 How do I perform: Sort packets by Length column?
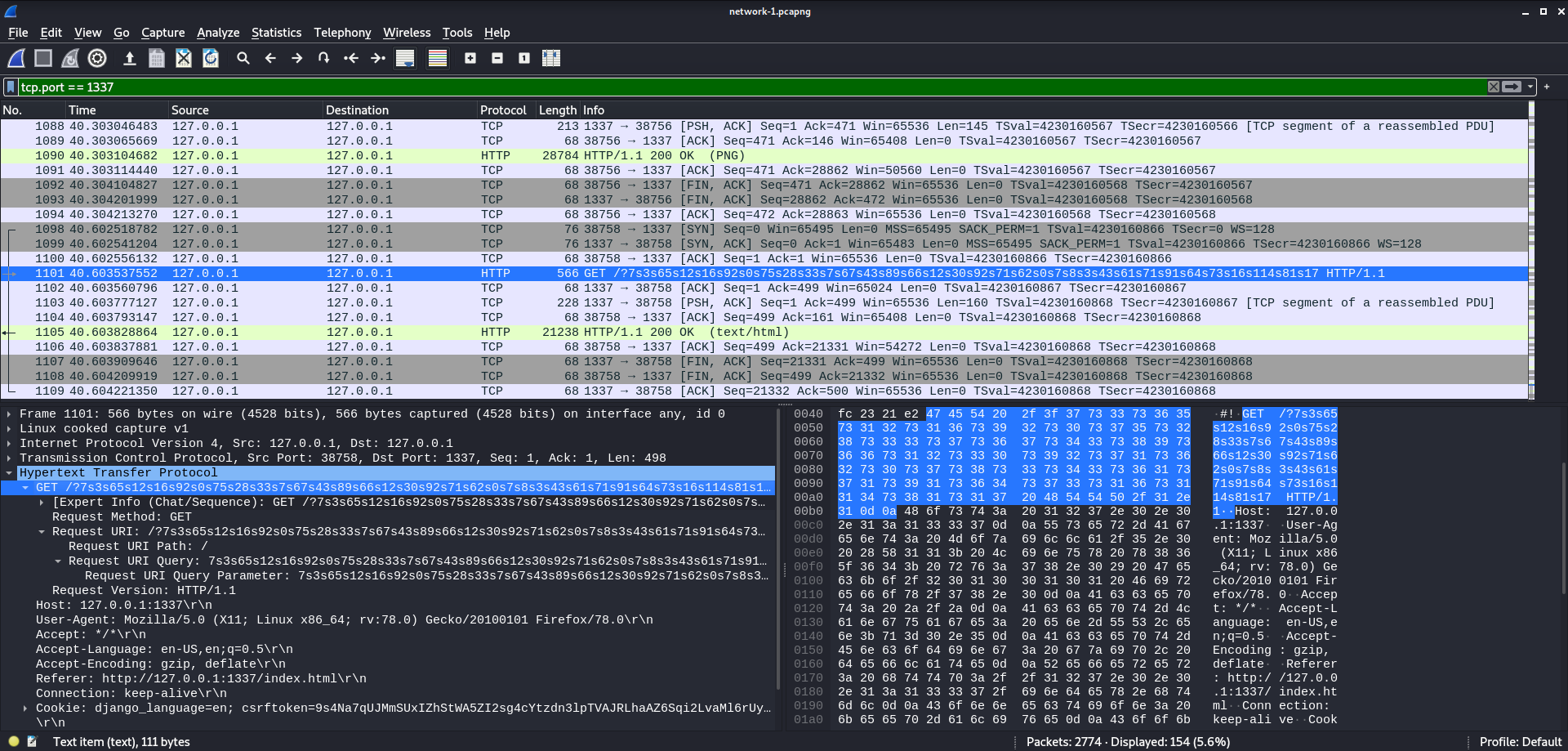point(558,110)
